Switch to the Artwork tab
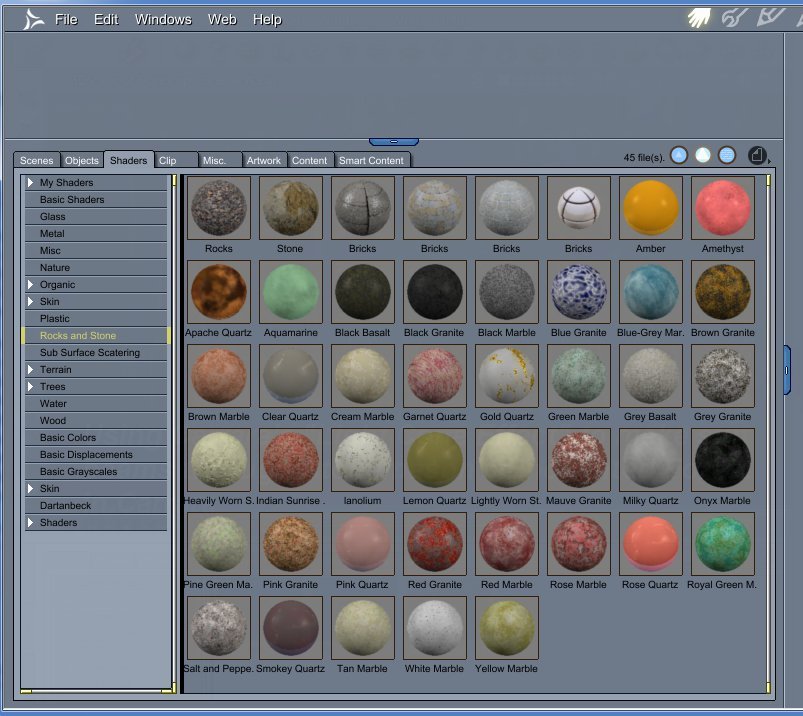 264,160
